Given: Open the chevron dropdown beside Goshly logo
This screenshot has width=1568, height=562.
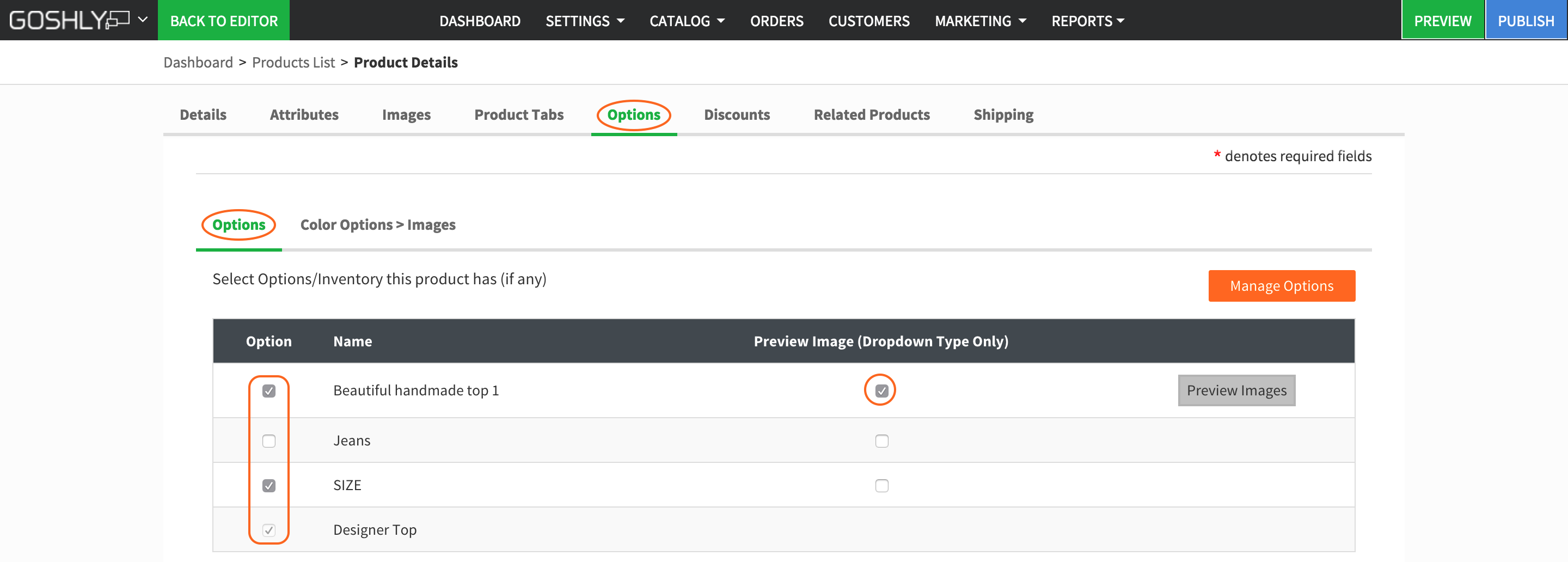Looking at the screenshot, I should (x=143, y=20).
